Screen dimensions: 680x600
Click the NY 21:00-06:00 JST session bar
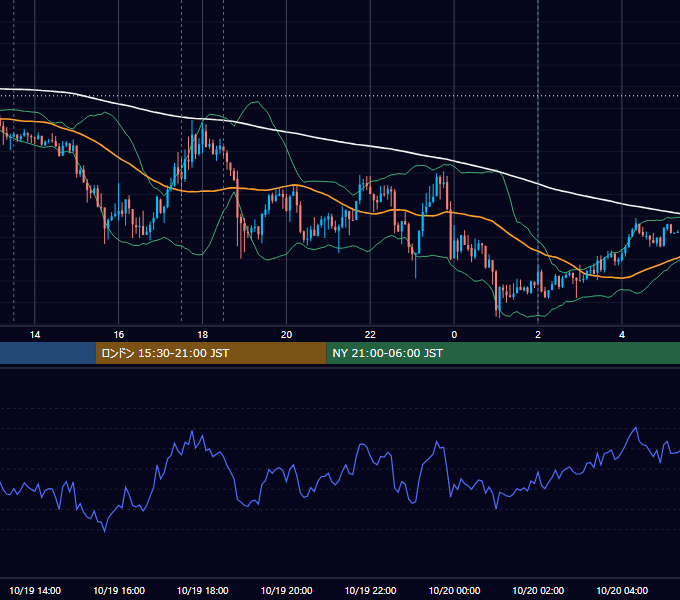pyautogui.click(x=503, y=353)
